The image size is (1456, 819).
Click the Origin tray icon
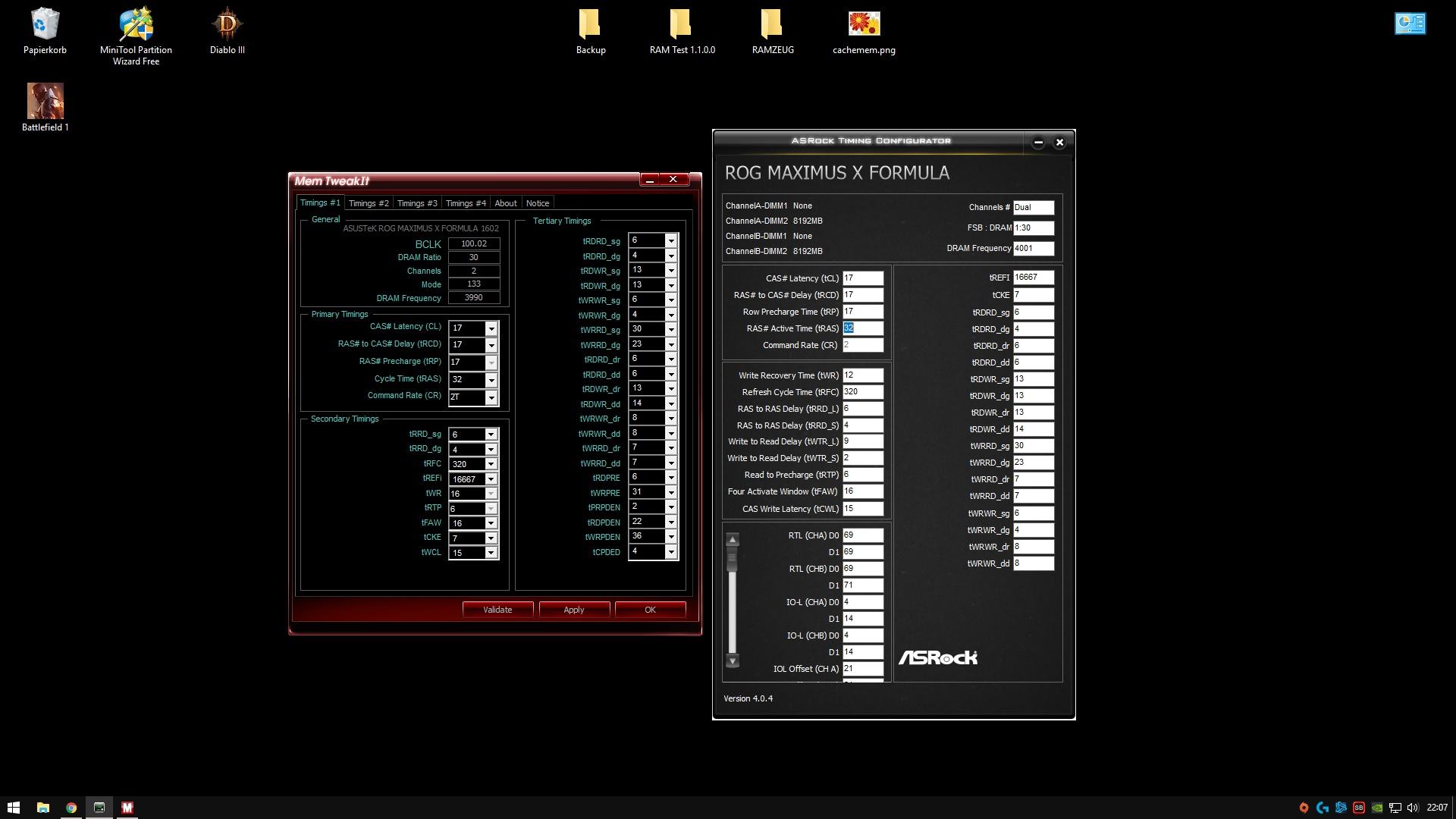1304,808
